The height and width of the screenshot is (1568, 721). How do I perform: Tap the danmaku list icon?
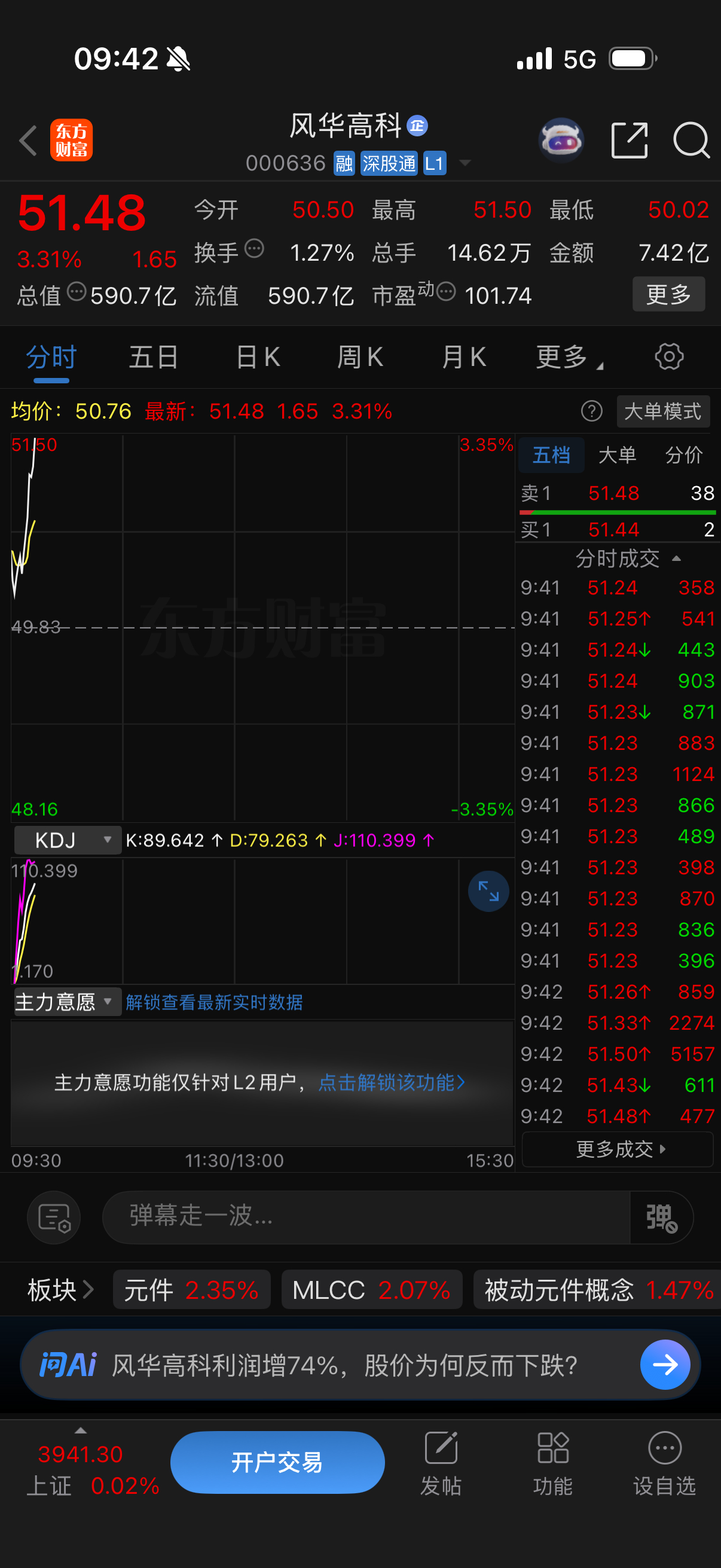coord(54,1218)
